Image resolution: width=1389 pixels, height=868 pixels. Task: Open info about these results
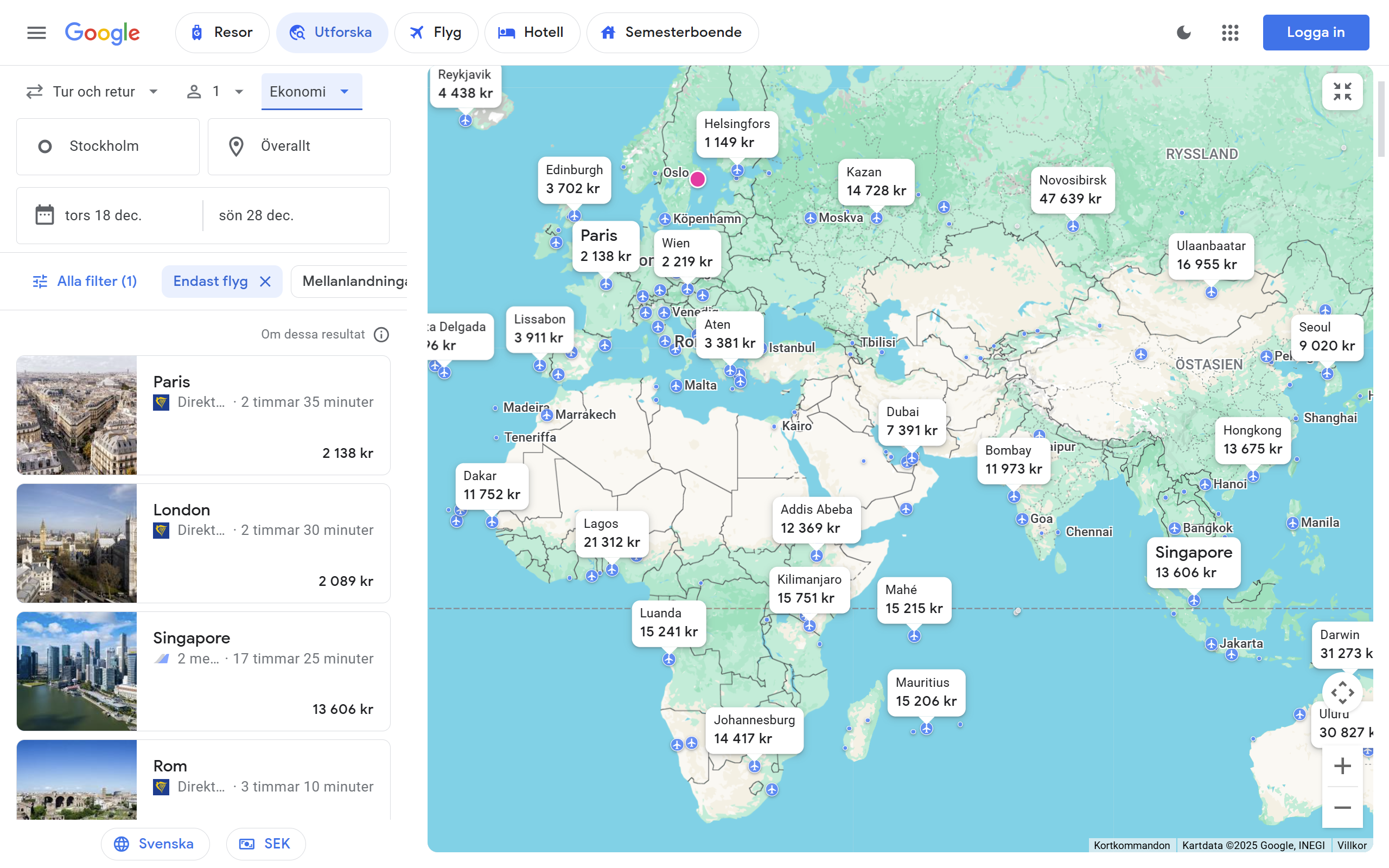[381, 335]
